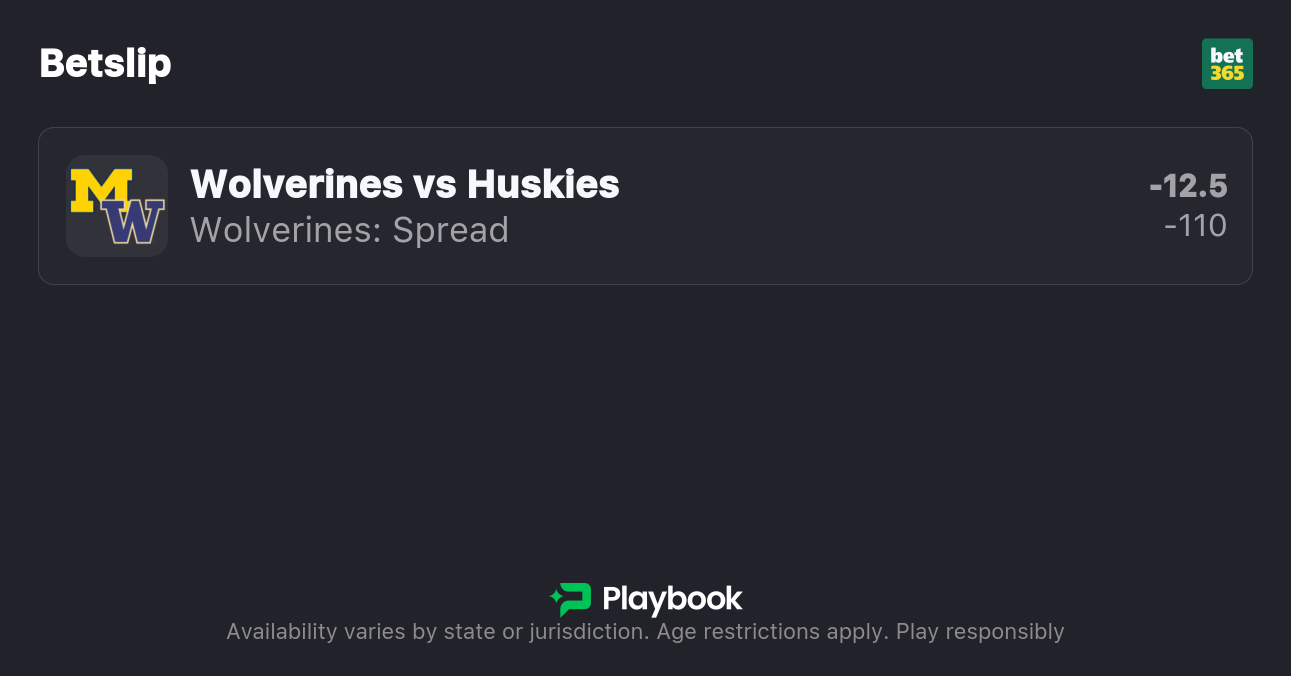Screen dimensions: 1291x676
Task: Open the Playbook wordmark link
Action: click(x=672, y=599)
